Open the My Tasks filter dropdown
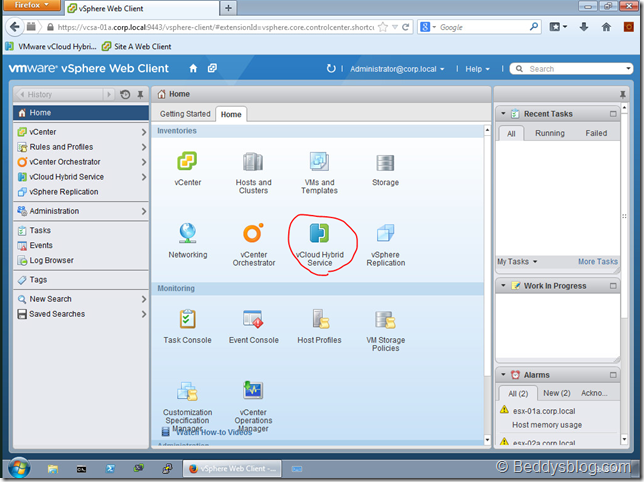Screen dimensions: 644x482 [x=517, y=262]
